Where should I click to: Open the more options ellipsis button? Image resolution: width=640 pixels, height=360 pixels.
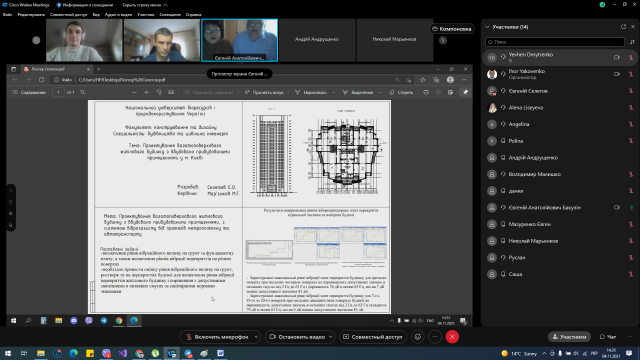(x=435, y=337)
